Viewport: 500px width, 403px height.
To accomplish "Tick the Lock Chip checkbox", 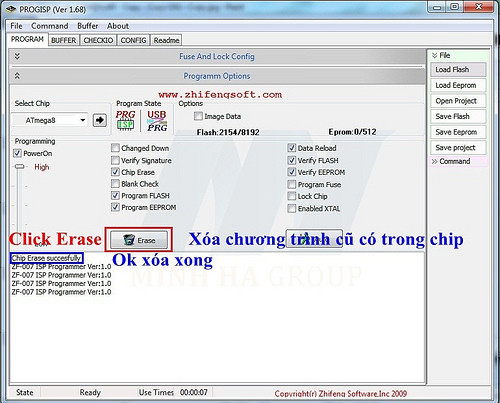I will (292, 196).
